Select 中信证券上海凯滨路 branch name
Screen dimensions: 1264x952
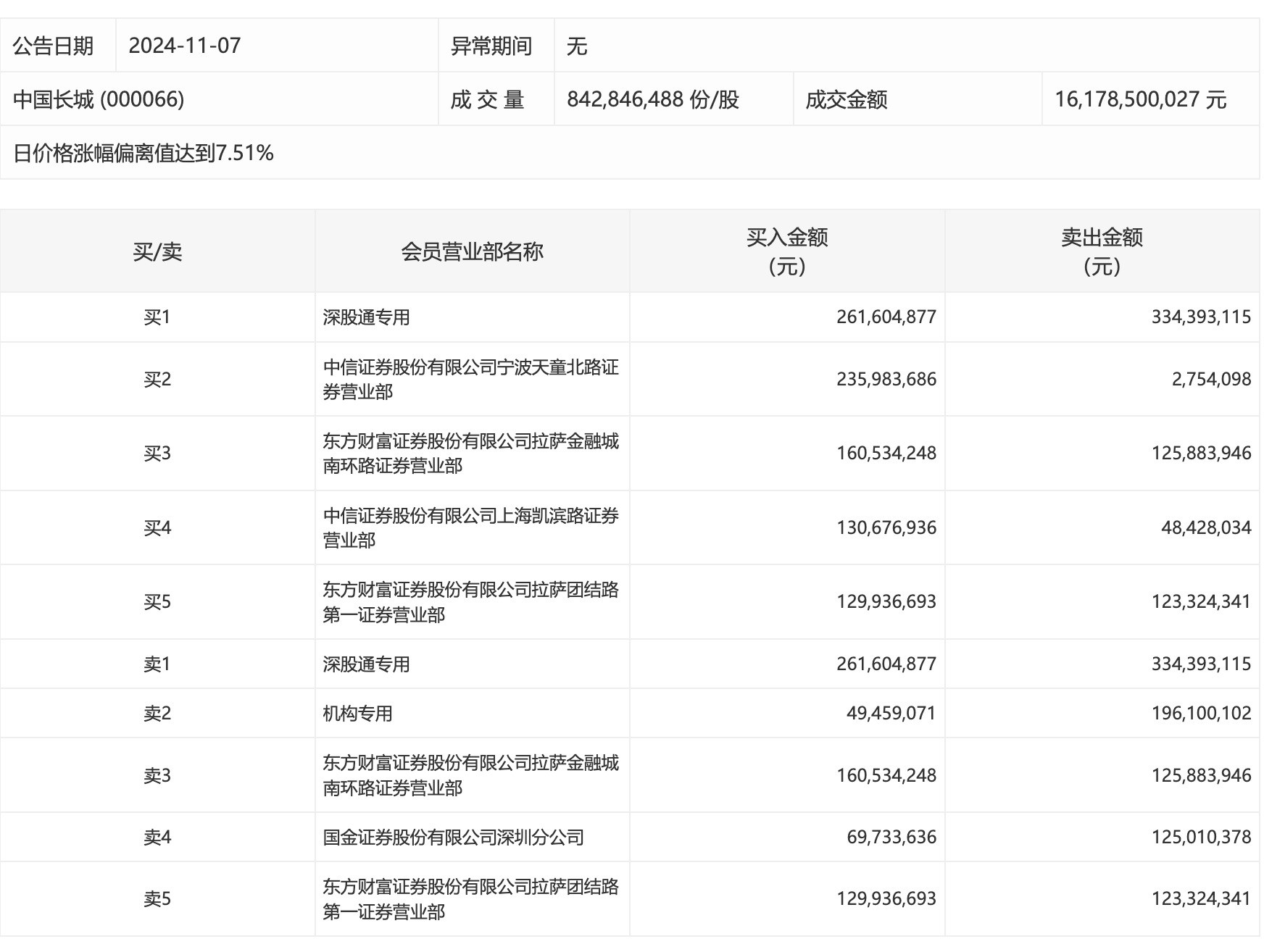point(471,527)
